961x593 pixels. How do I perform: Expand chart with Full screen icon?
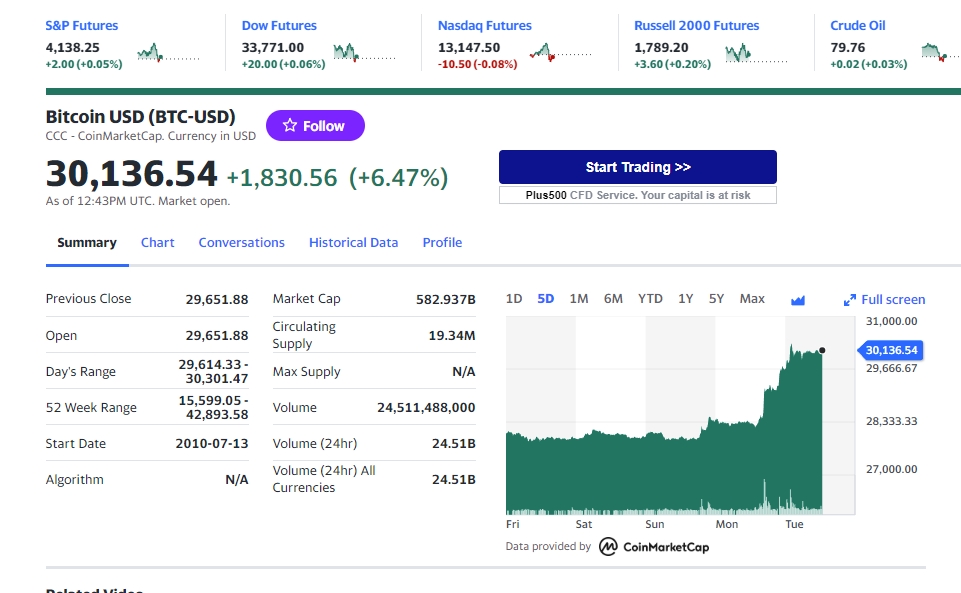coord(885,300)
